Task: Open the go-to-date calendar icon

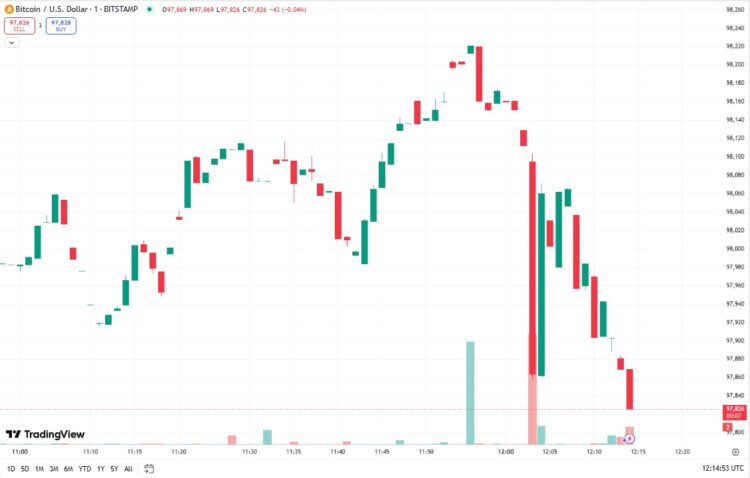Action: point(149,468)
